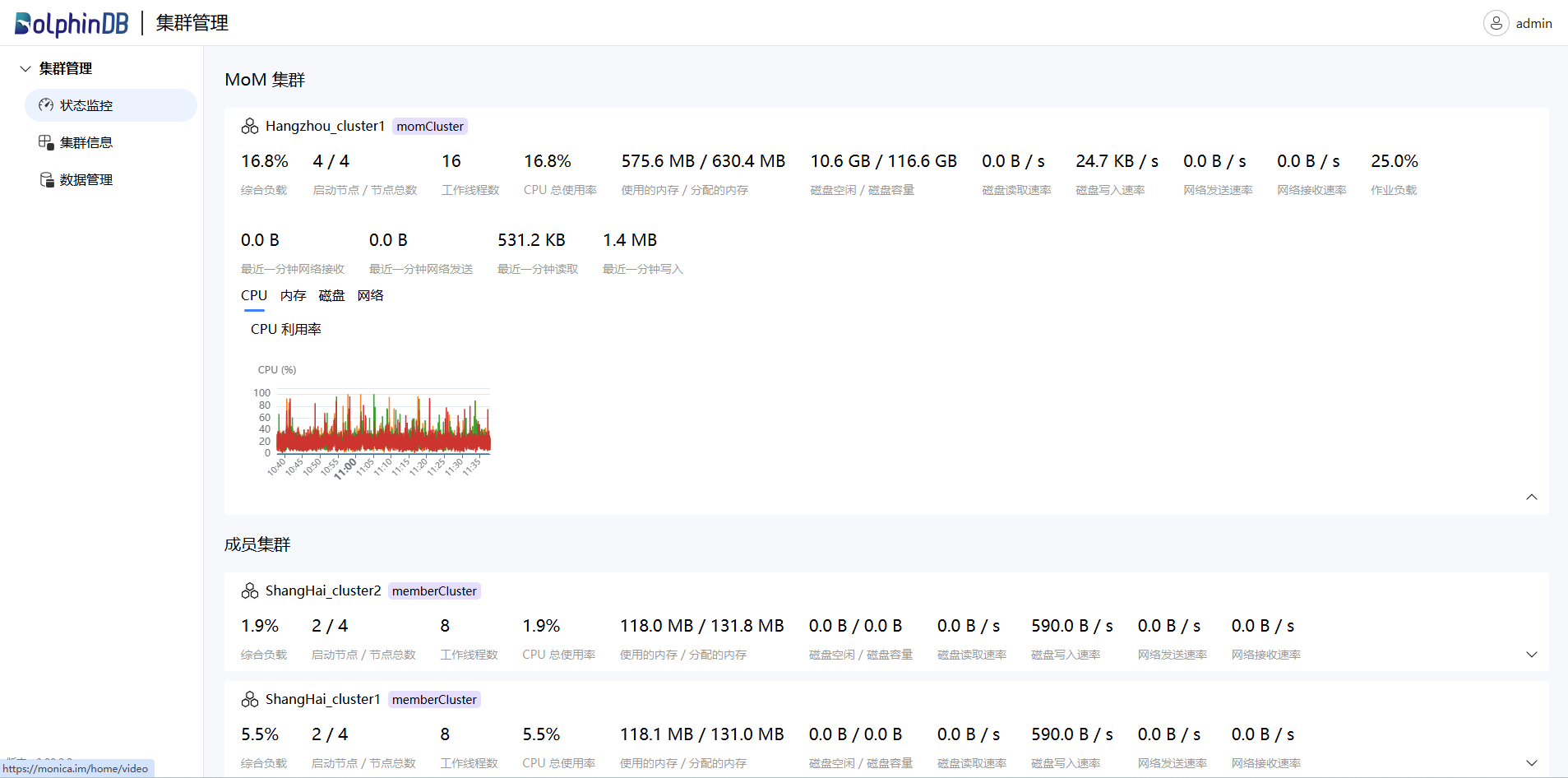The width and height of the screenshot is (1568, 778).
Task: Click the Hangzhou 启动节点 value 4 / 4
Action: (x=331, y=161)
